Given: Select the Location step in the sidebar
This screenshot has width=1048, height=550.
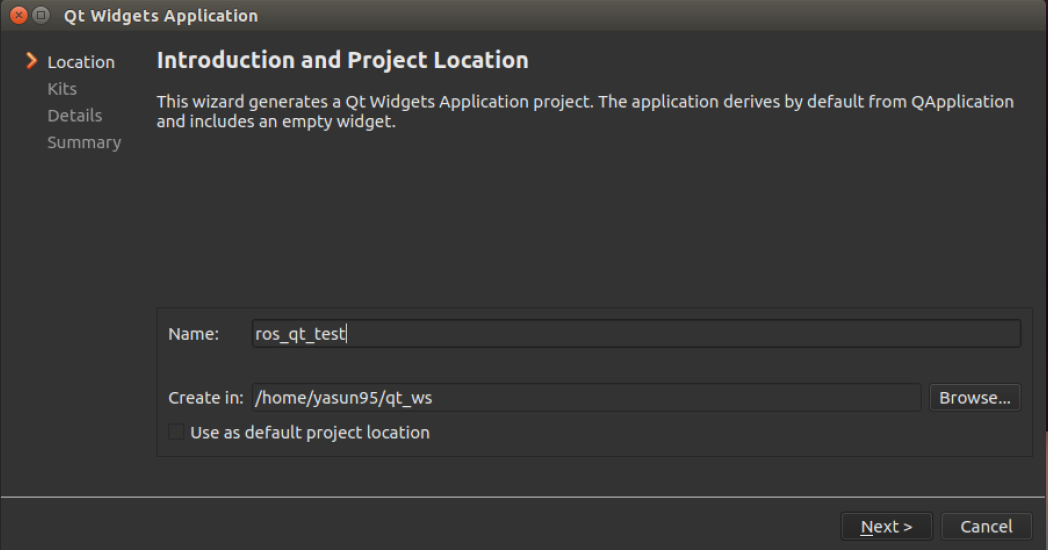Looking at the screenshot, I should pos(81,62).
